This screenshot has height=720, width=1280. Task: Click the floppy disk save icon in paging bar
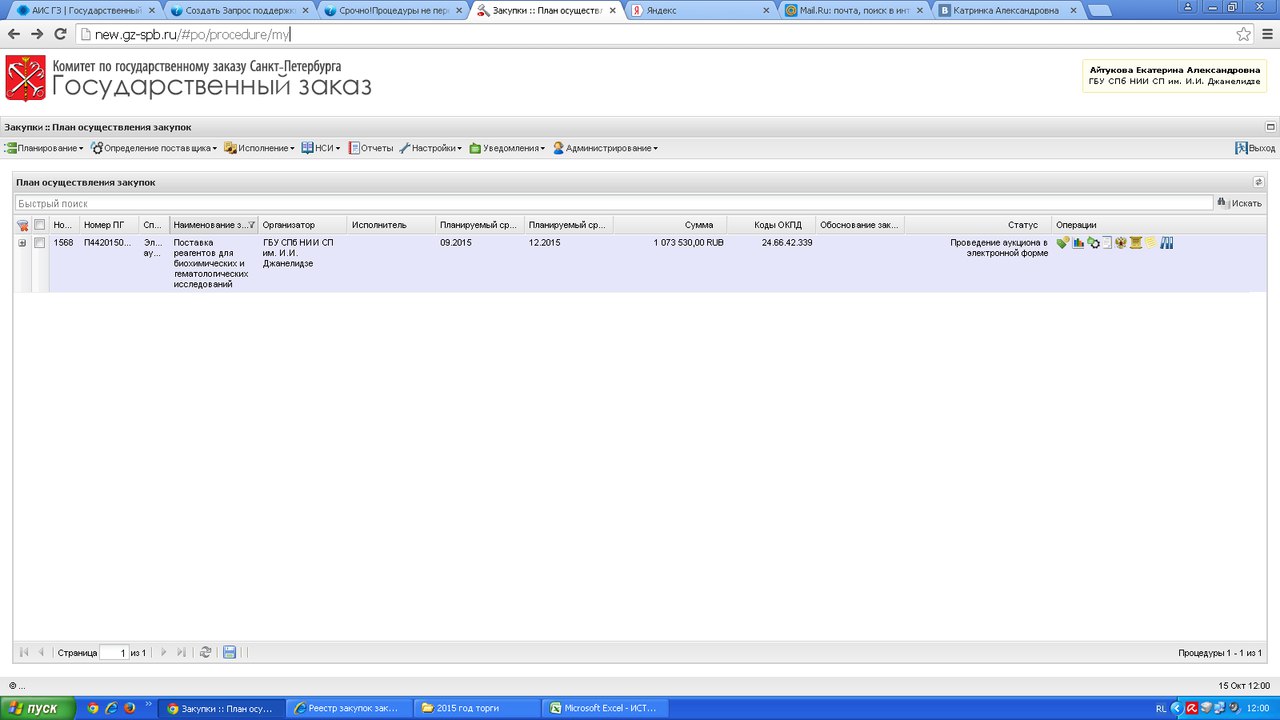point(229,652)
